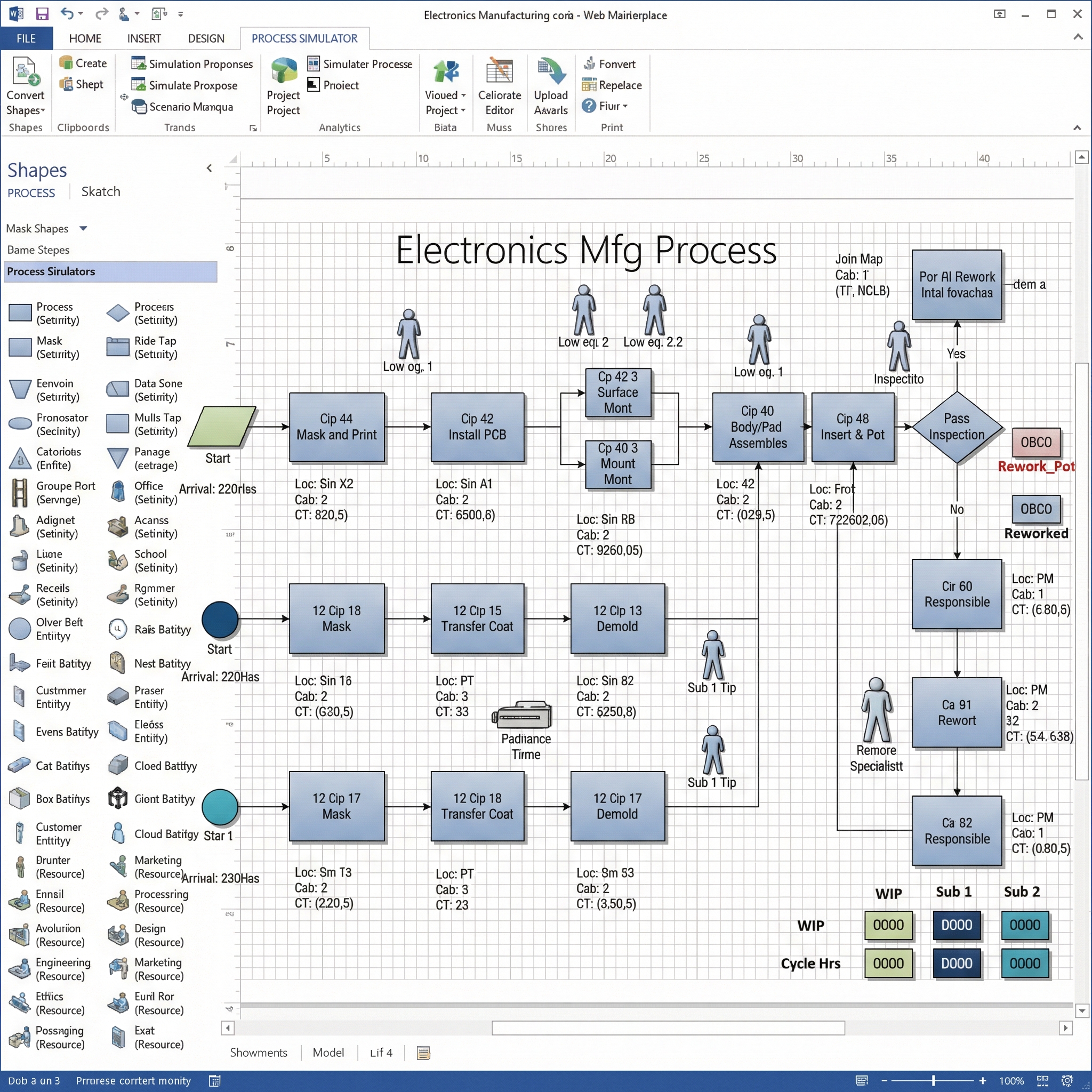Collapse the Shapes panel chevron

[209, 168]
